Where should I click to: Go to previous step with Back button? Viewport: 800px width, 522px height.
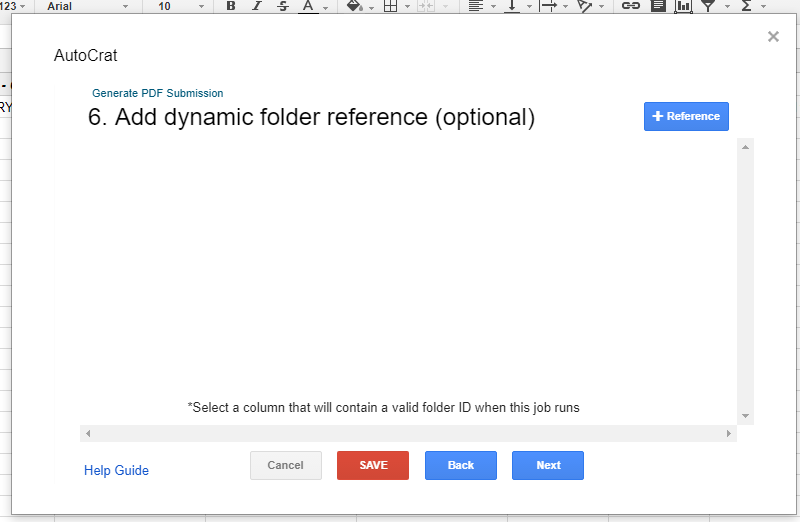coord(460,465)
